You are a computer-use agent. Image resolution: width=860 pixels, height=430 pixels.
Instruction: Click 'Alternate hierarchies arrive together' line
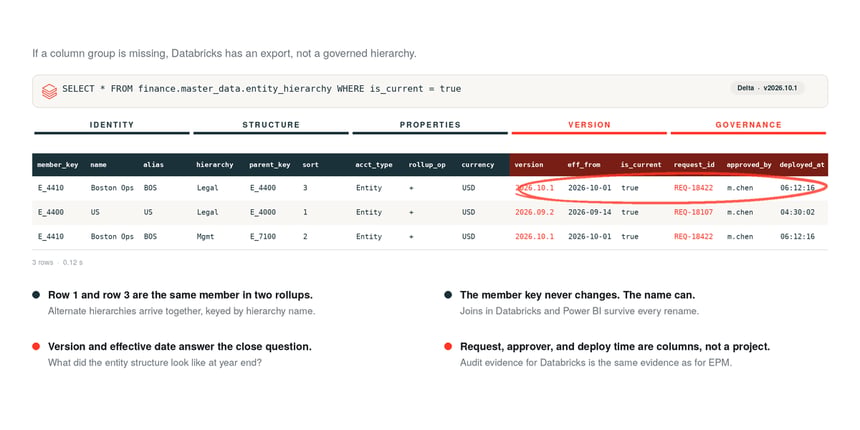(182, 311)
